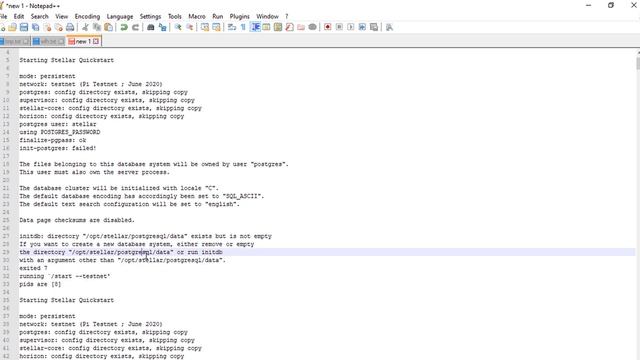640x360 pixels.
Task: Click Run macro multiple times icon
Action: (362, 27)
